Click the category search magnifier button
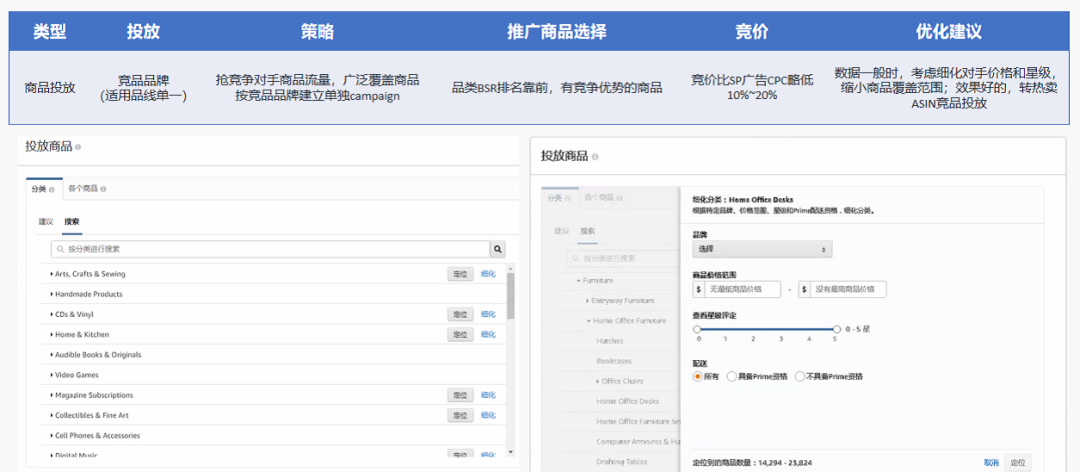Viewport: 1080px width, 472px height. [x=497, y=249]
